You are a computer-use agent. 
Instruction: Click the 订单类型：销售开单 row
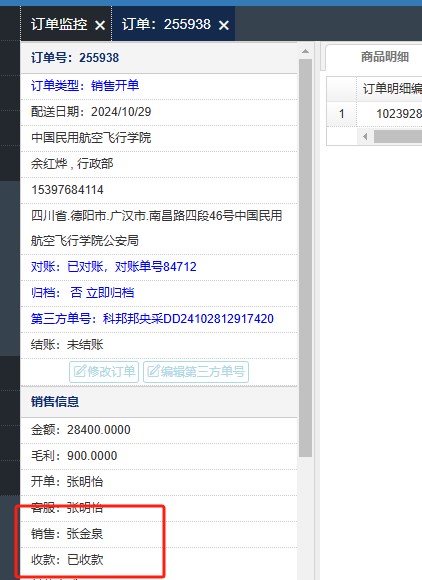point(159,86)
